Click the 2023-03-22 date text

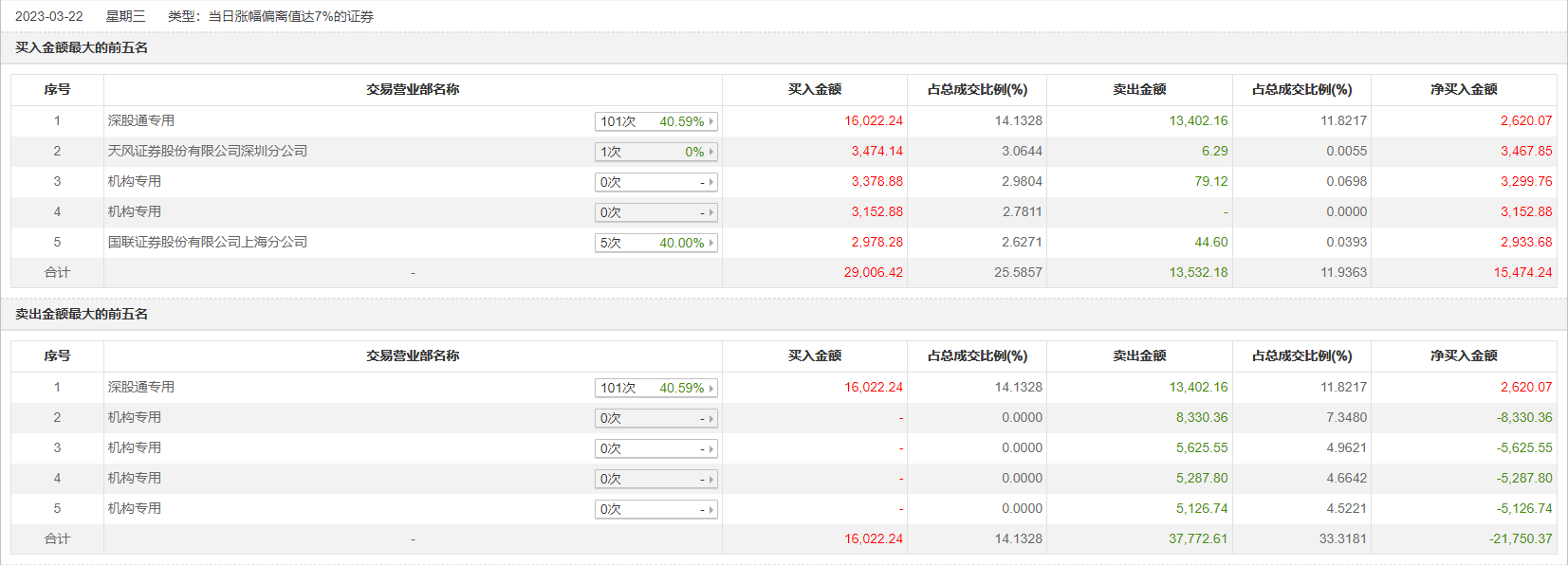click(x=49, y=16)
